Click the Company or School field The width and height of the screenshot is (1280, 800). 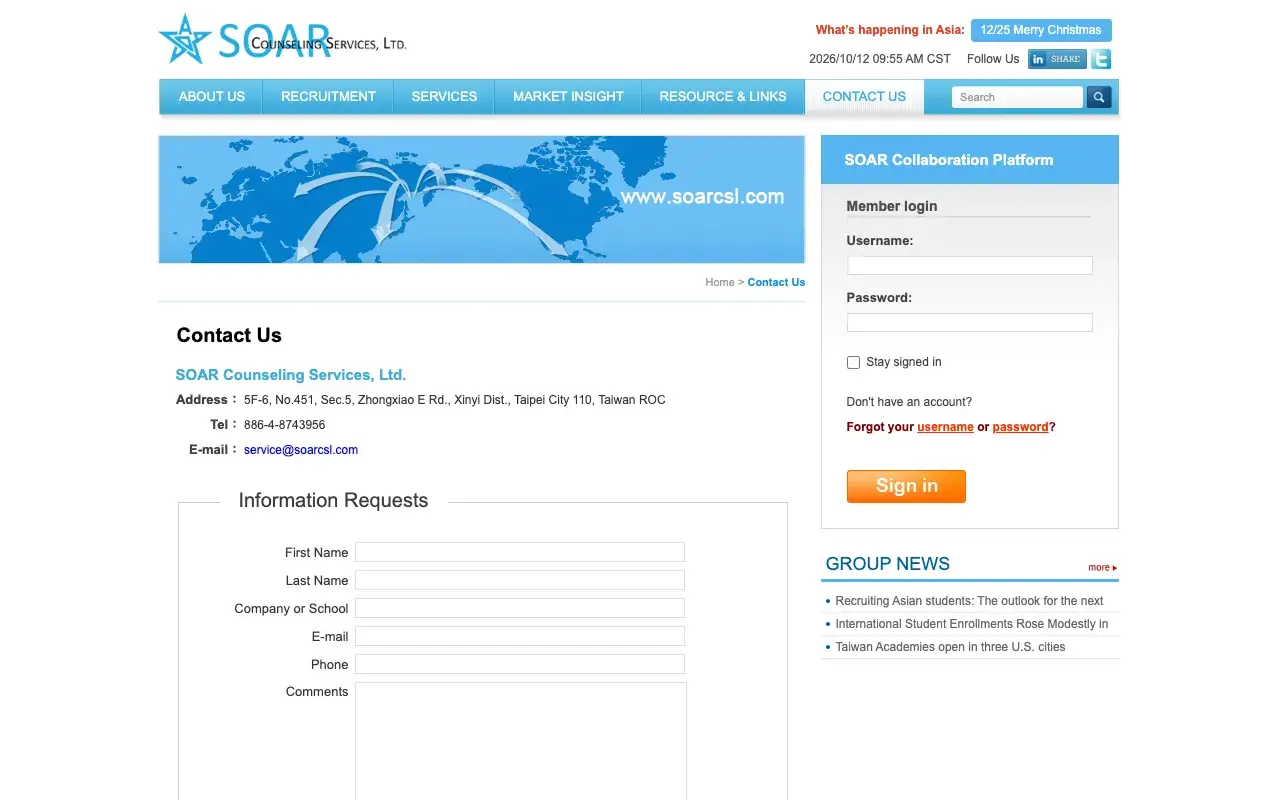tap(520, 608)
